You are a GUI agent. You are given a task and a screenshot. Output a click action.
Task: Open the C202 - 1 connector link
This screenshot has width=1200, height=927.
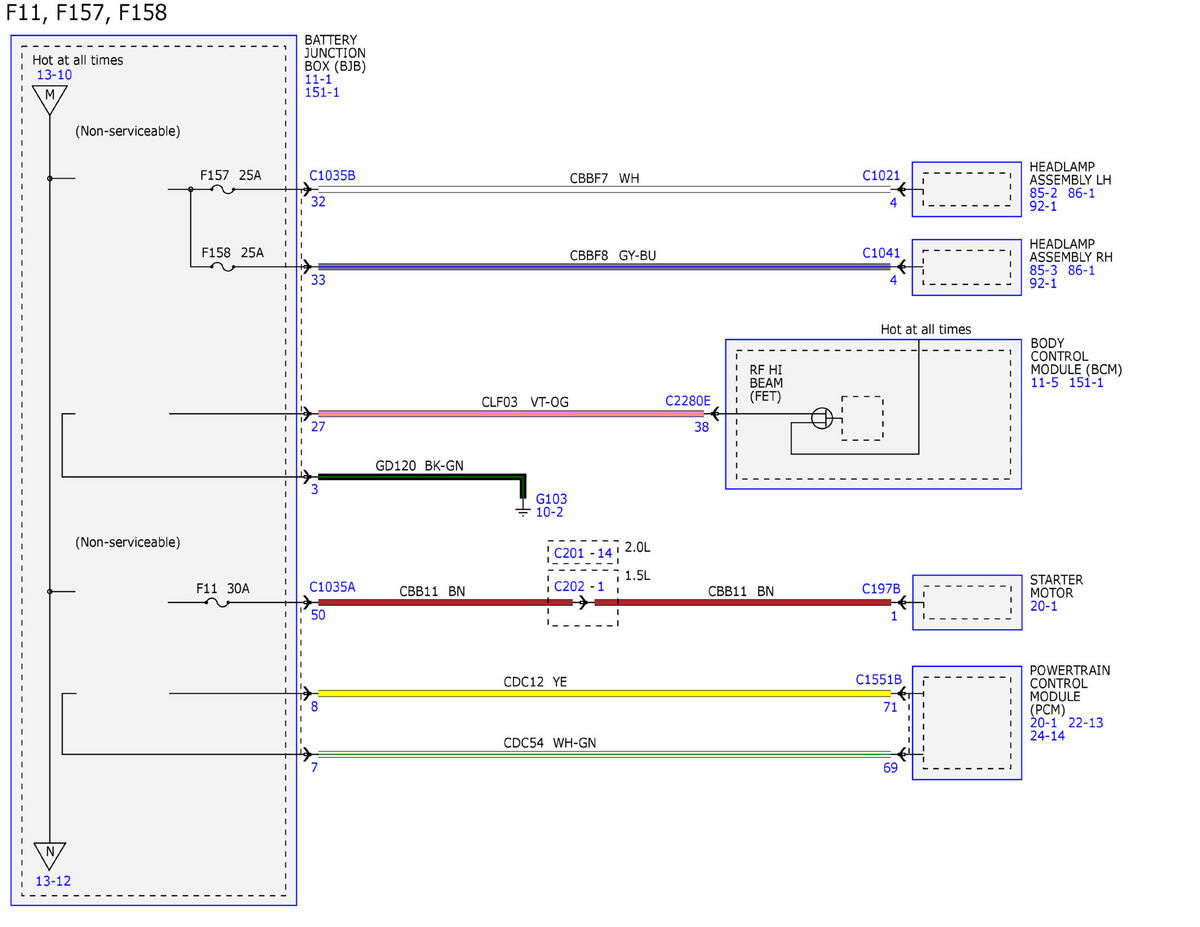coord(579,586)
